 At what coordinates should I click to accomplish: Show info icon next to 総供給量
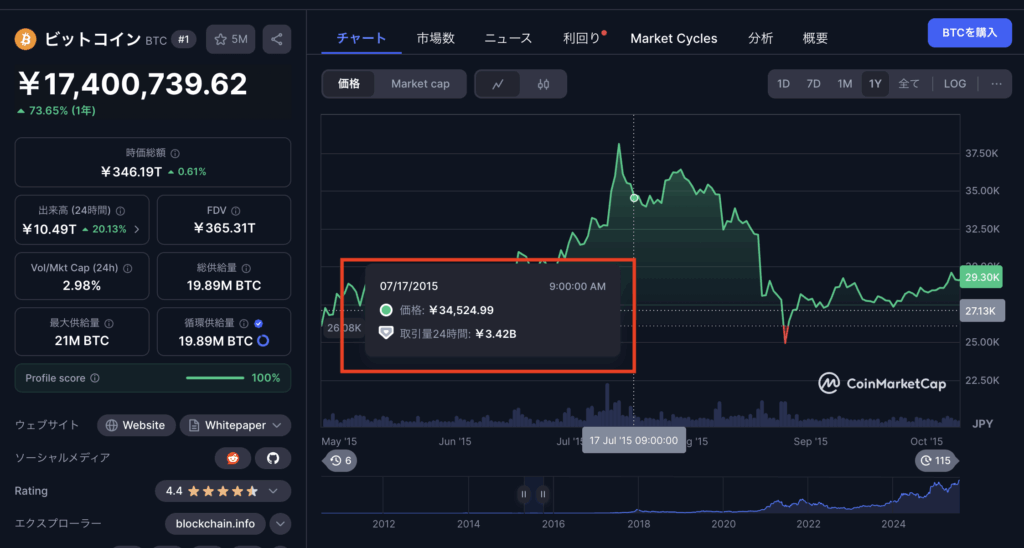pos(246,268)
